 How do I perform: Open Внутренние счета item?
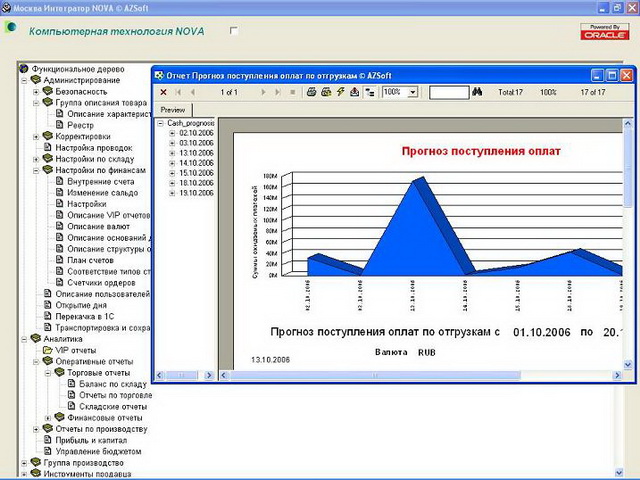click(x=100, y=182)
